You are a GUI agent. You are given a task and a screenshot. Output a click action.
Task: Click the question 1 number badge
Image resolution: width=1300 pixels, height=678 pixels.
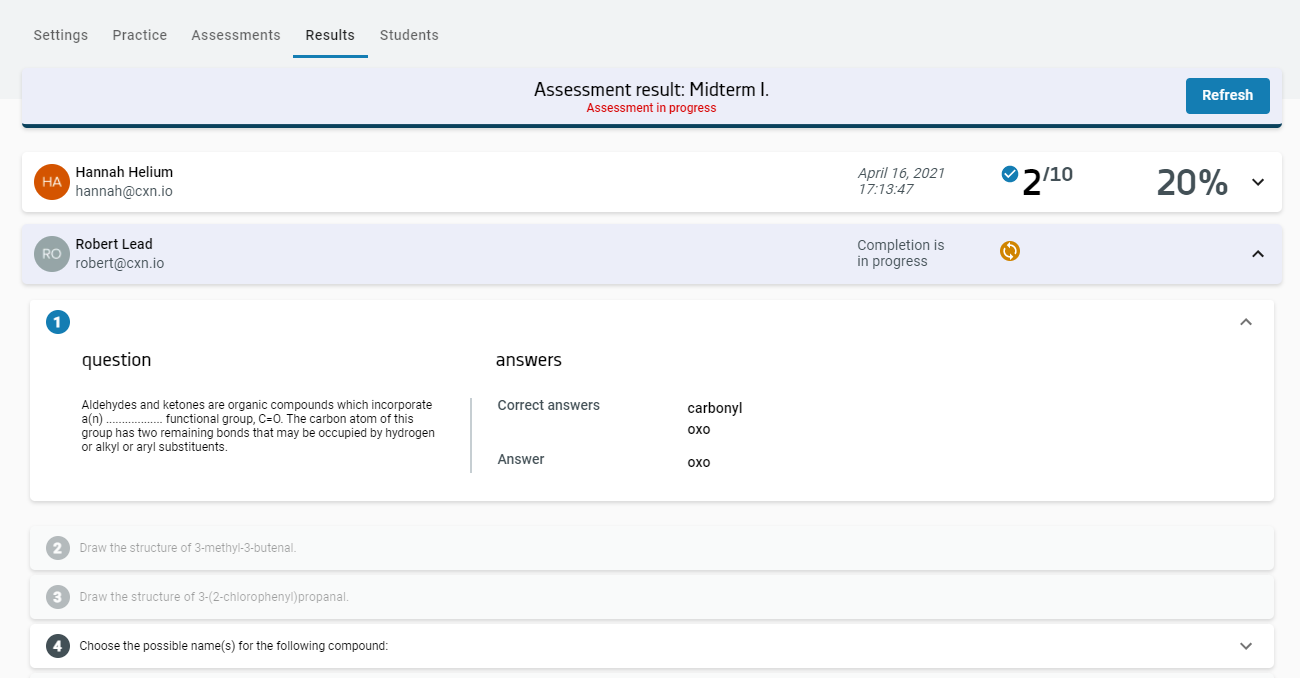[58, 322]
